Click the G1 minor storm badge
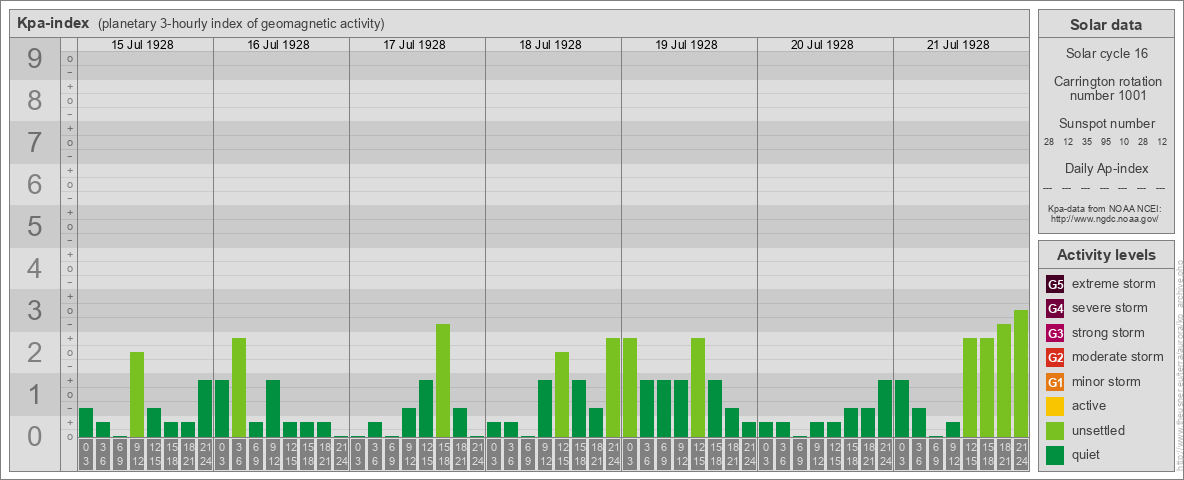Image resolution: width=1184 pixels, height=480 pixels. tap(1055, 382)
